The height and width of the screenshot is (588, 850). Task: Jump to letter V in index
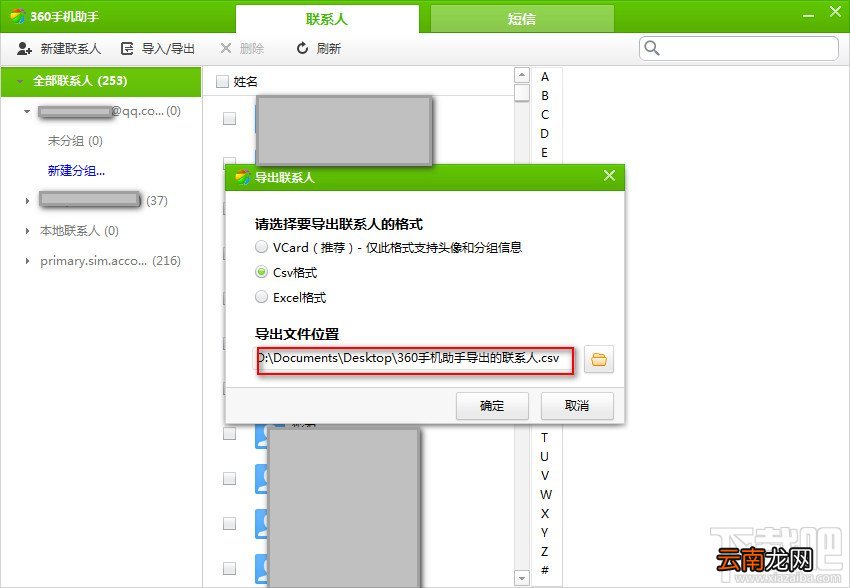[545, 475]
